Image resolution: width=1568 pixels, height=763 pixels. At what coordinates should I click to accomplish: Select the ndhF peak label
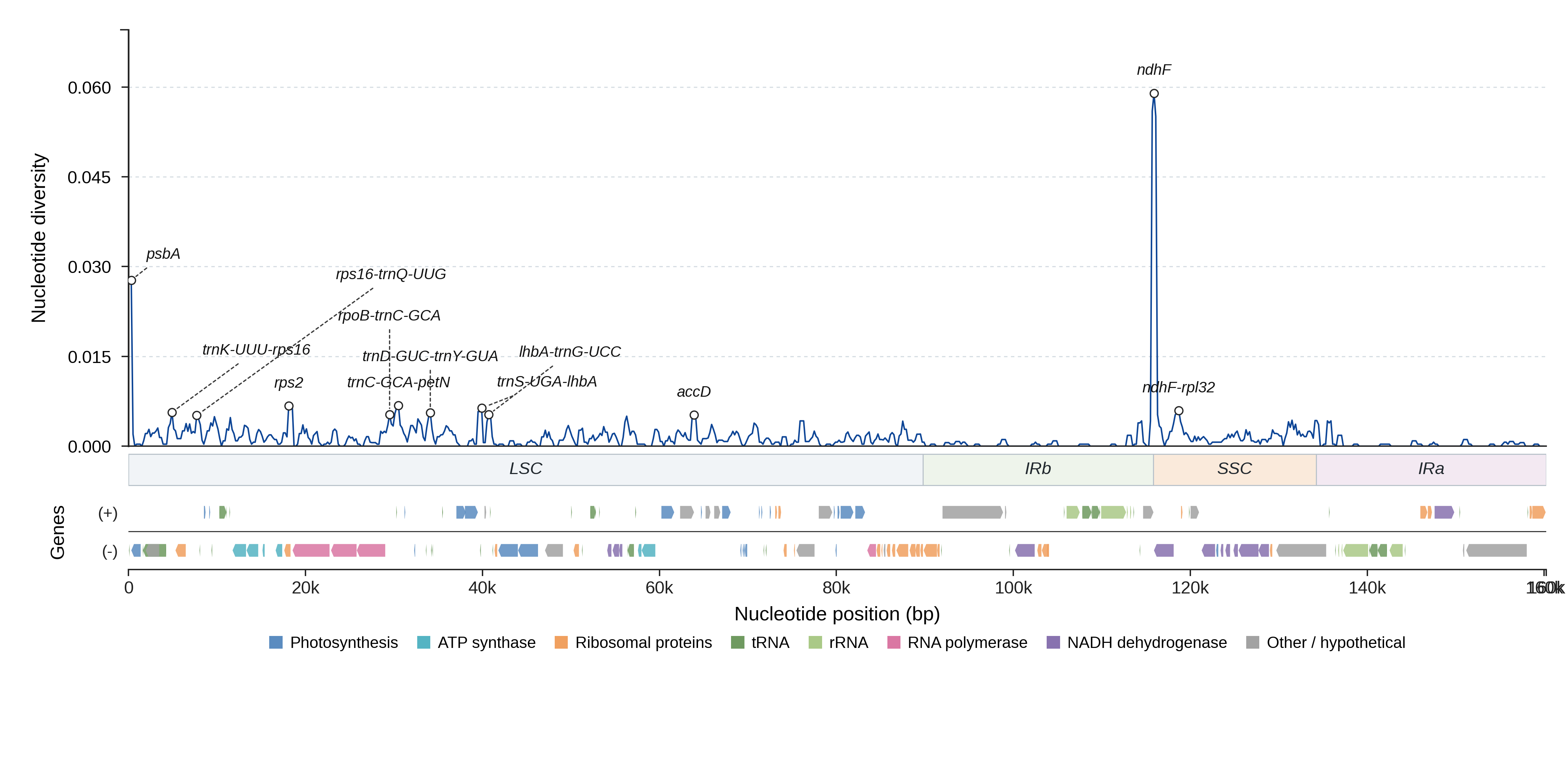1154,70
